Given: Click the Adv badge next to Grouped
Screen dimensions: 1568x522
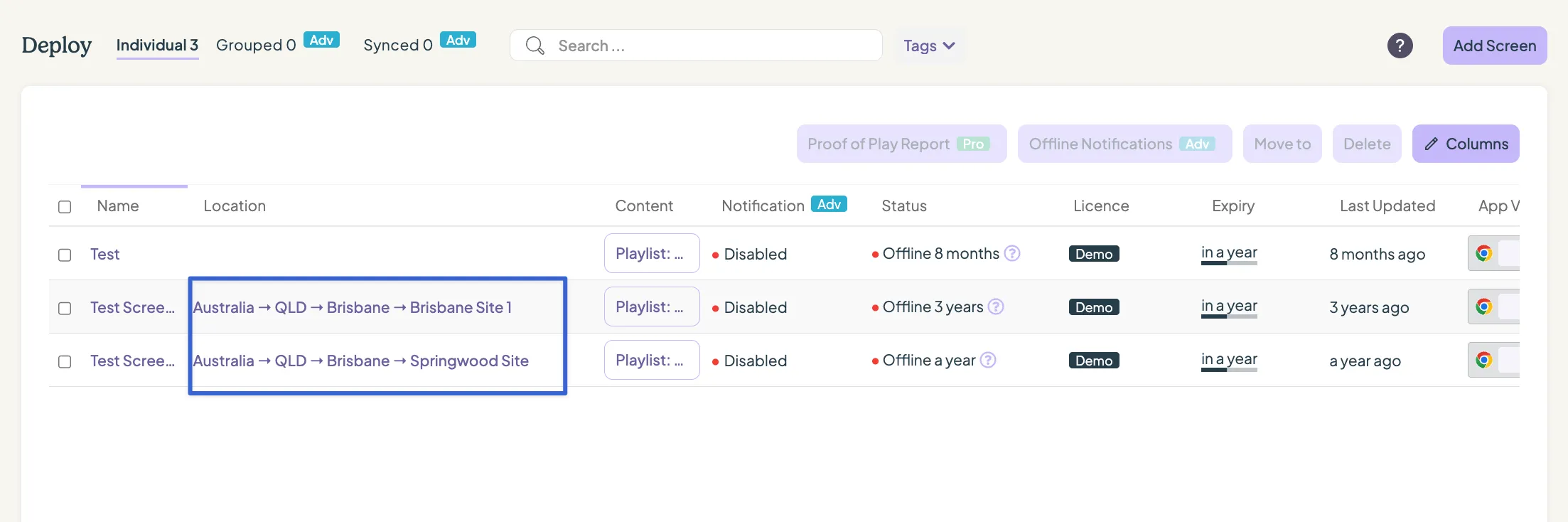Looking at the screenshot, I should 321,40.
